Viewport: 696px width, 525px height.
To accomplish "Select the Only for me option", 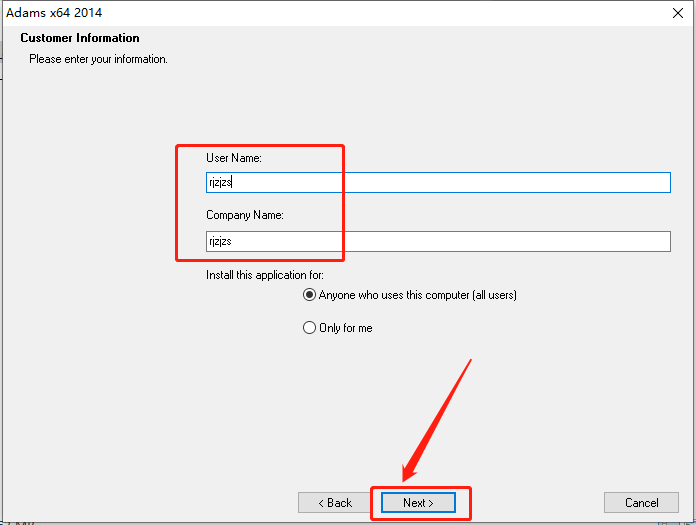I will [x=338, y=328].
